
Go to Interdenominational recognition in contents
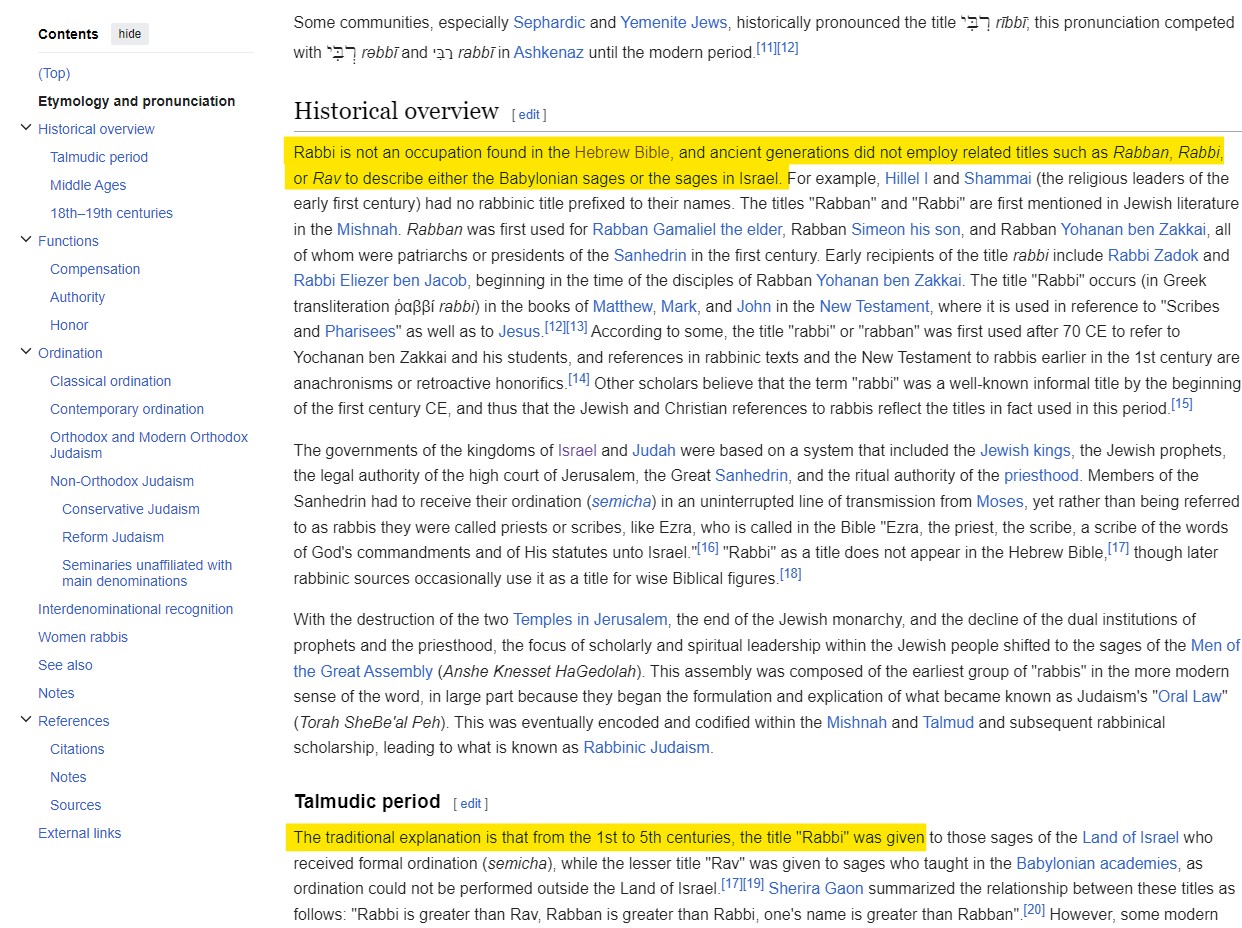[135, 609]
